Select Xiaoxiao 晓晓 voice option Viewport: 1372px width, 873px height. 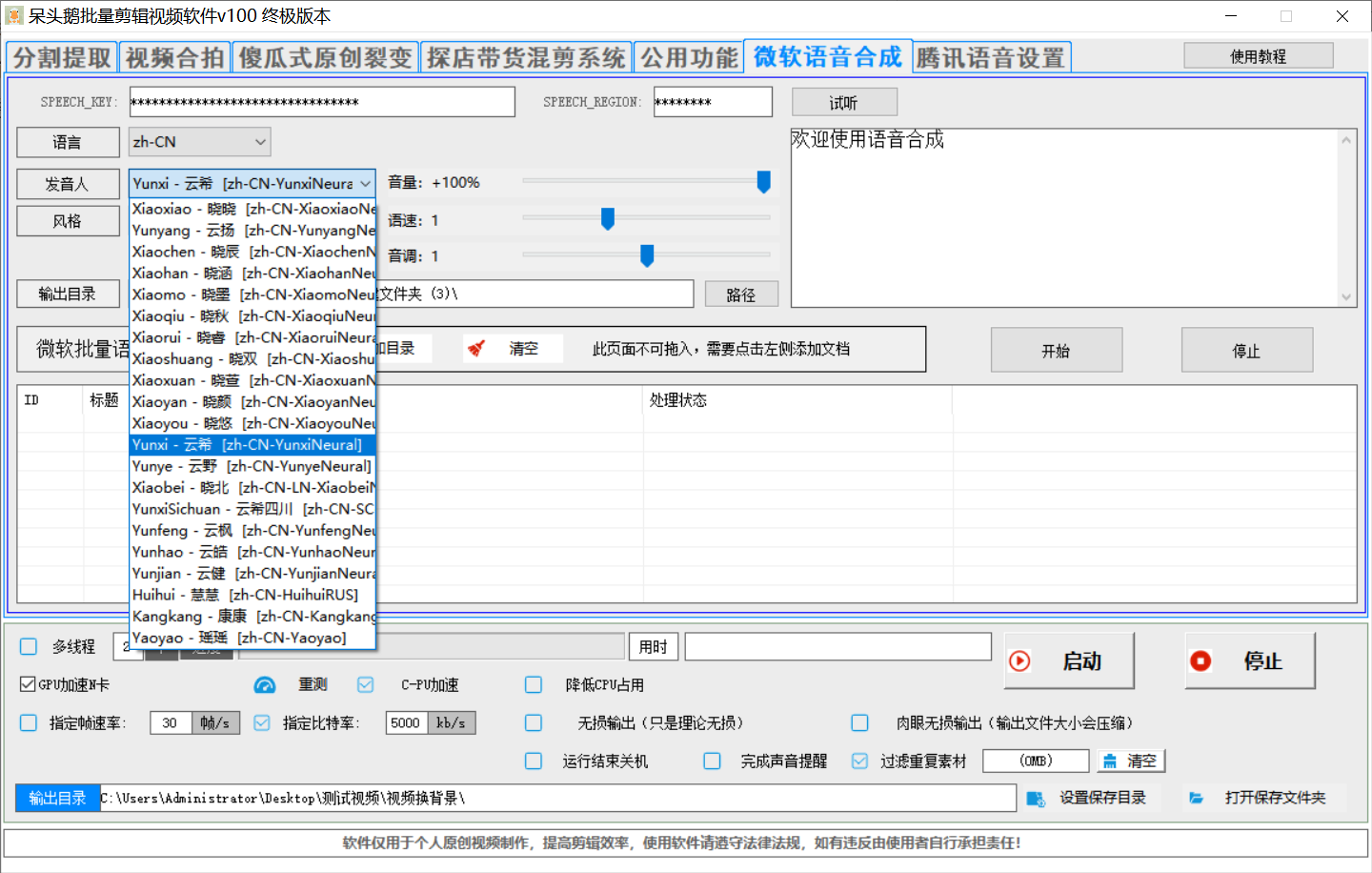tap(252, 209)
